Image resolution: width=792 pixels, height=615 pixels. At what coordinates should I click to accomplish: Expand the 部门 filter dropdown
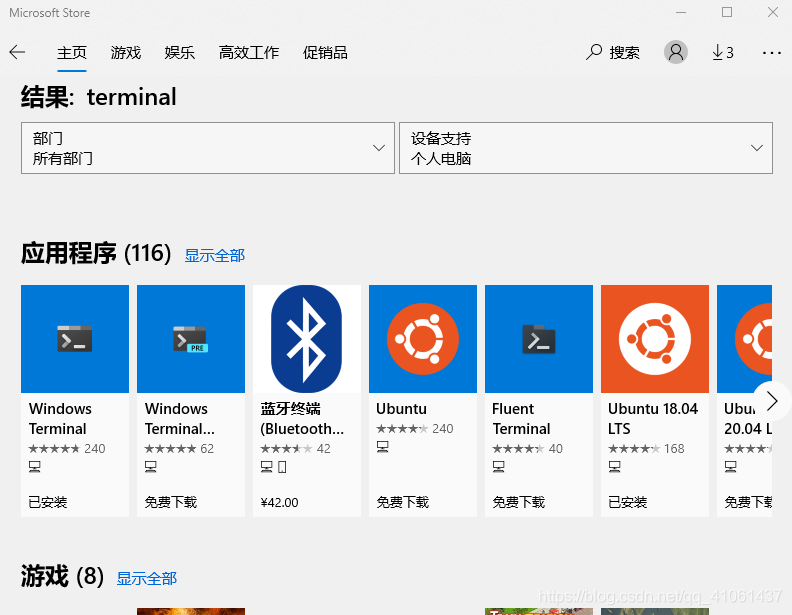(x=208, y=148)
